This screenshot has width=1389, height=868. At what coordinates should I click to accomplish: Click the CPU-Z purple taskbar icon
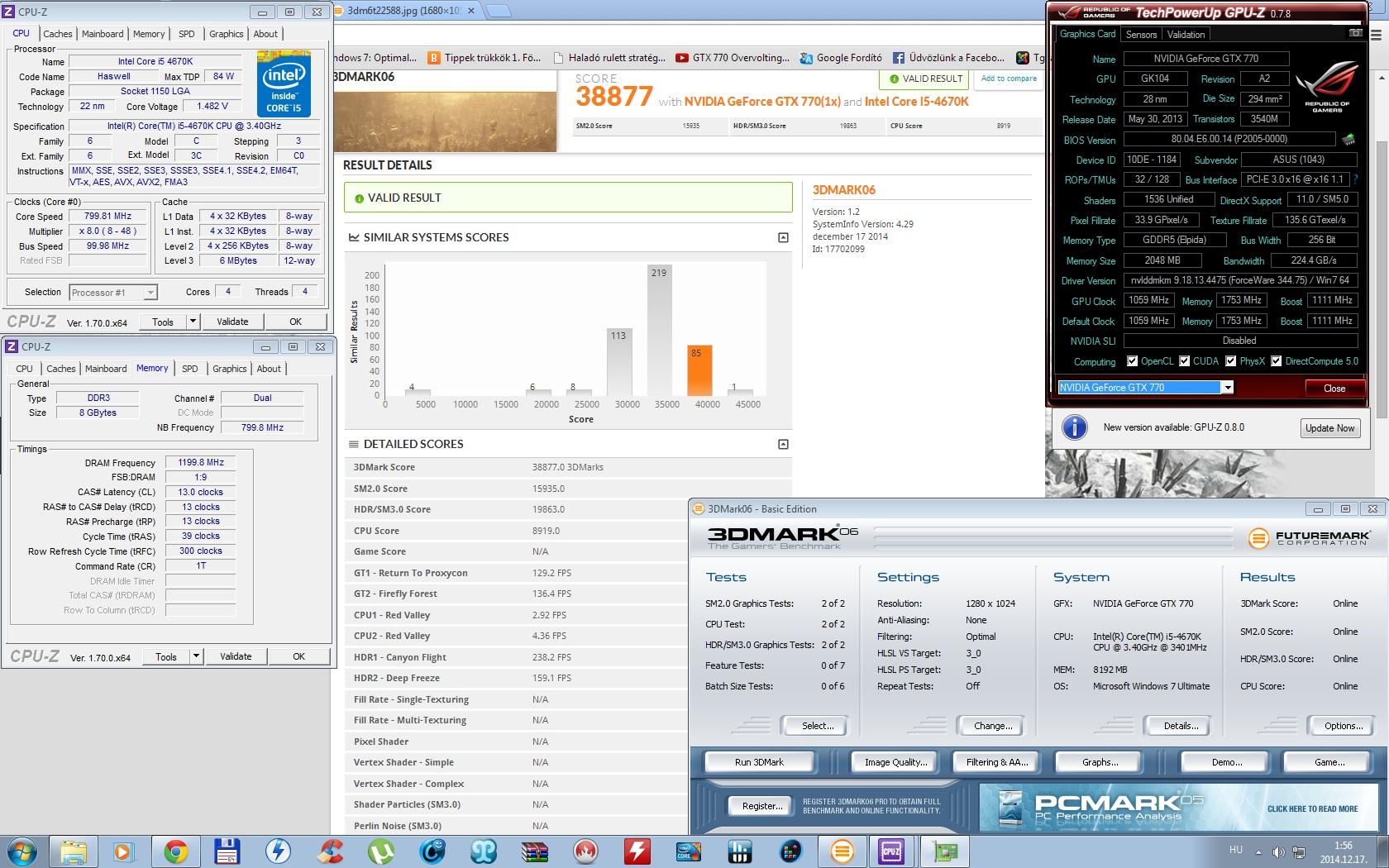(891, 851)
